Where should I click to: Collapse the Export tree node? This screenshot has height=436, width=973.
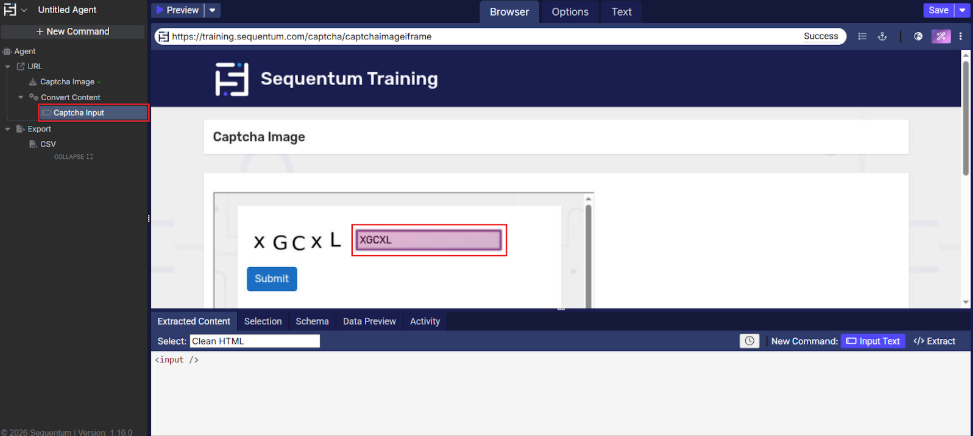click(x=8, y=129)
